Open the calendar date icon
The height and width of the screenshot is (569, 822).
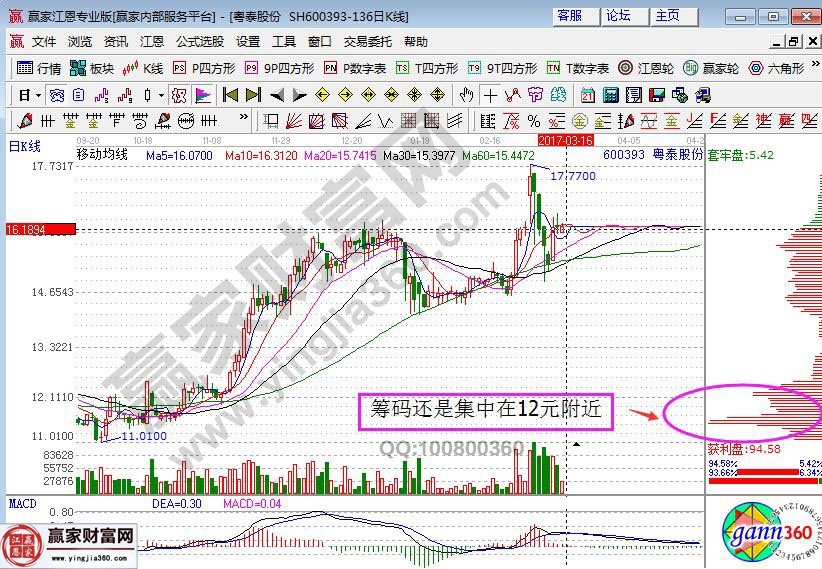coord(586,95)
